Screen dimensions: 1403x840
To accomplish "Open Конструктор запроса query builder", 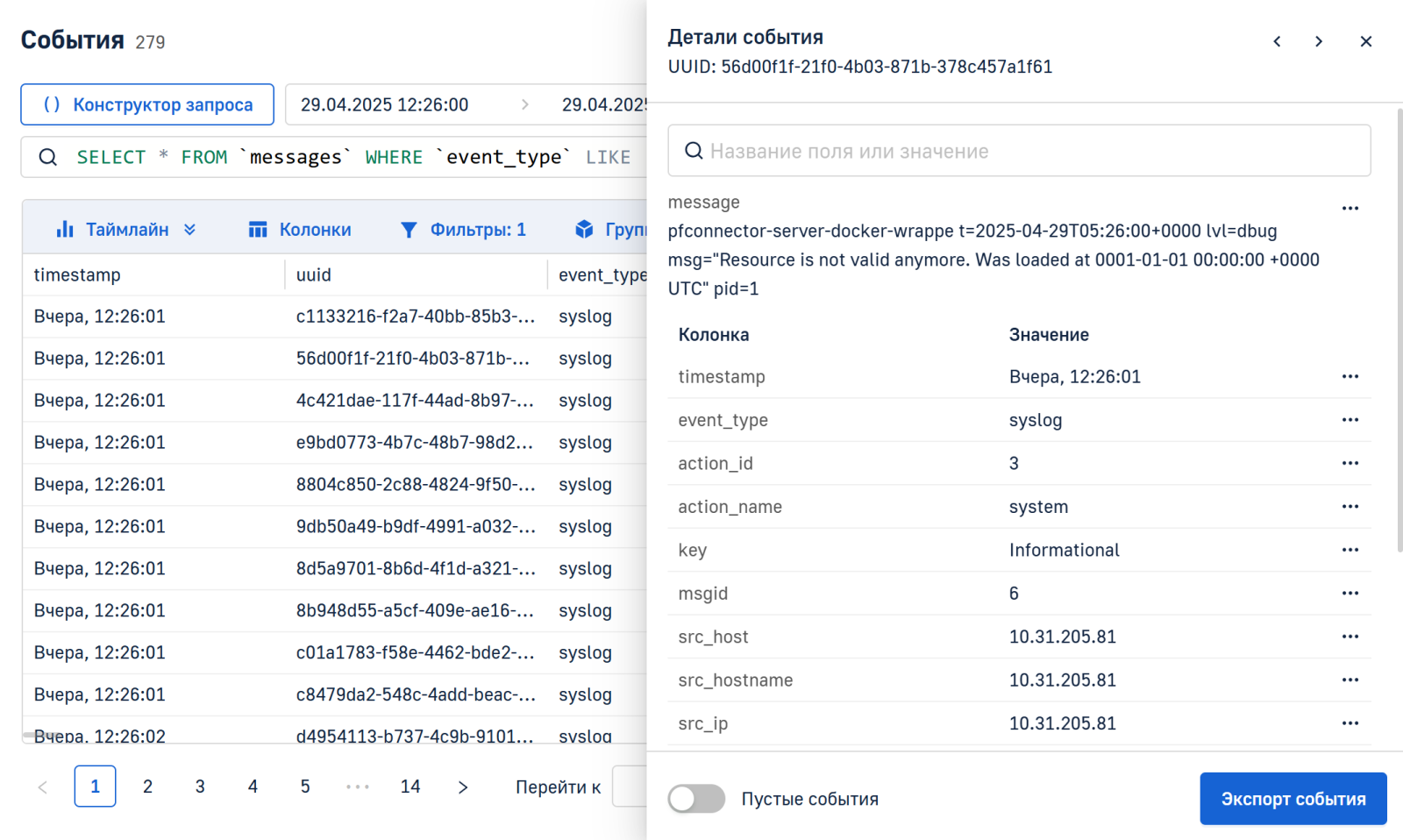I will 147,105.
